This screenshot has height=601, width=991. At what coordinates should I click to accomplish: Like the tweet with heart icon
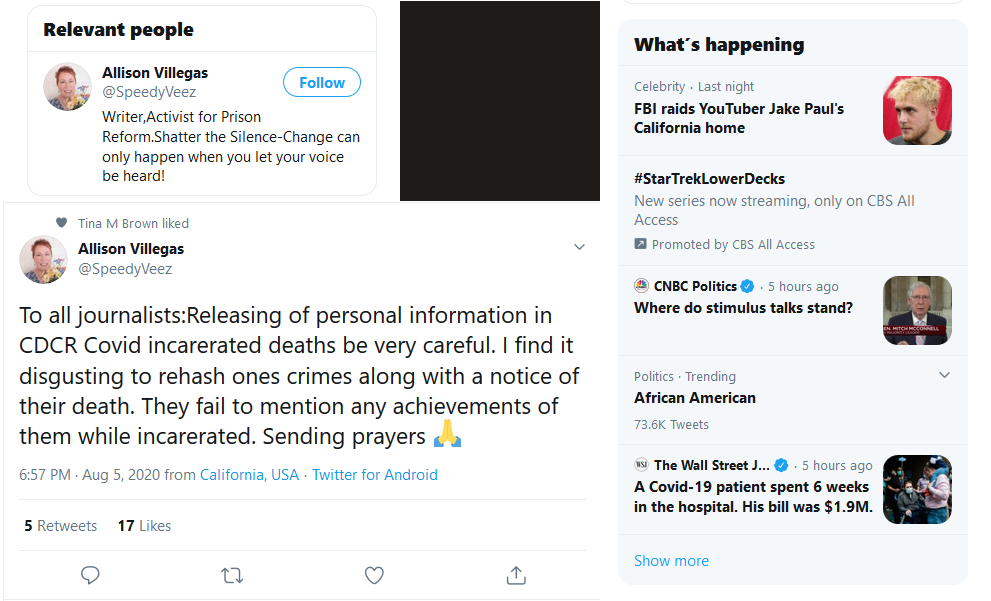coord(374,575)
